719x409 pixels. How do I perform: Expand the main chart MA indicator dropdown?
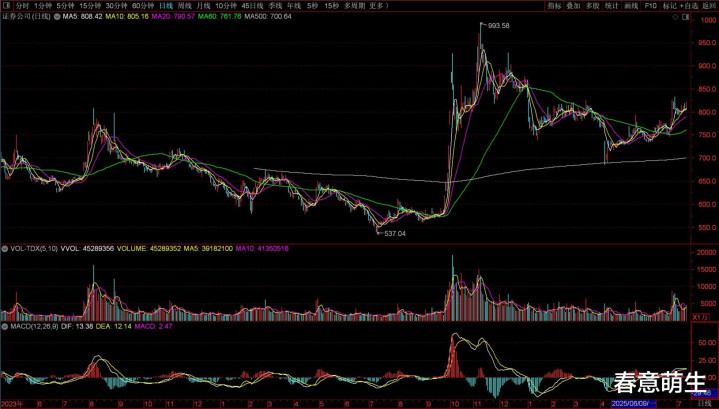point(57,17)
